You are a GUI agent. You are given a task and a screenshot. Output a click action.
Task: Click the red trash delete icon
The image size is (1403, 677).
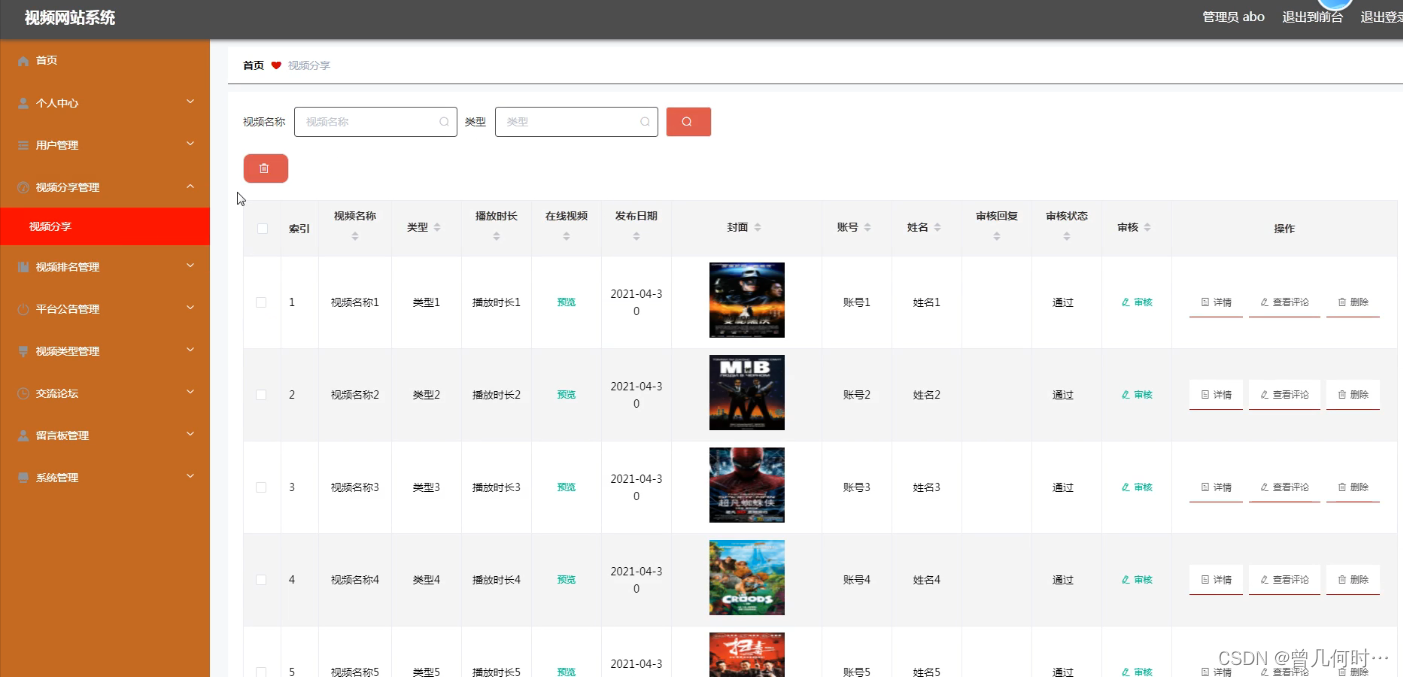(265, 168)
